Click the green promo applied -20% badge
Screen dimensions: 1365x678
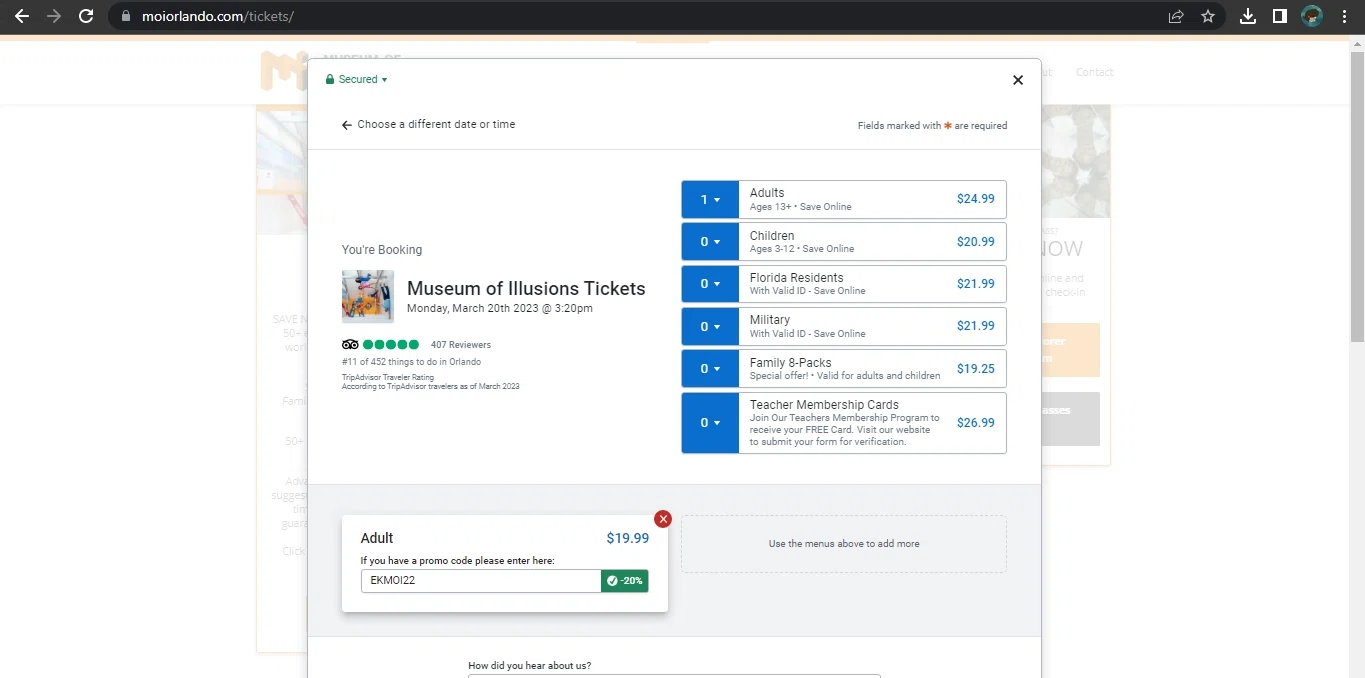pos(625,580)
